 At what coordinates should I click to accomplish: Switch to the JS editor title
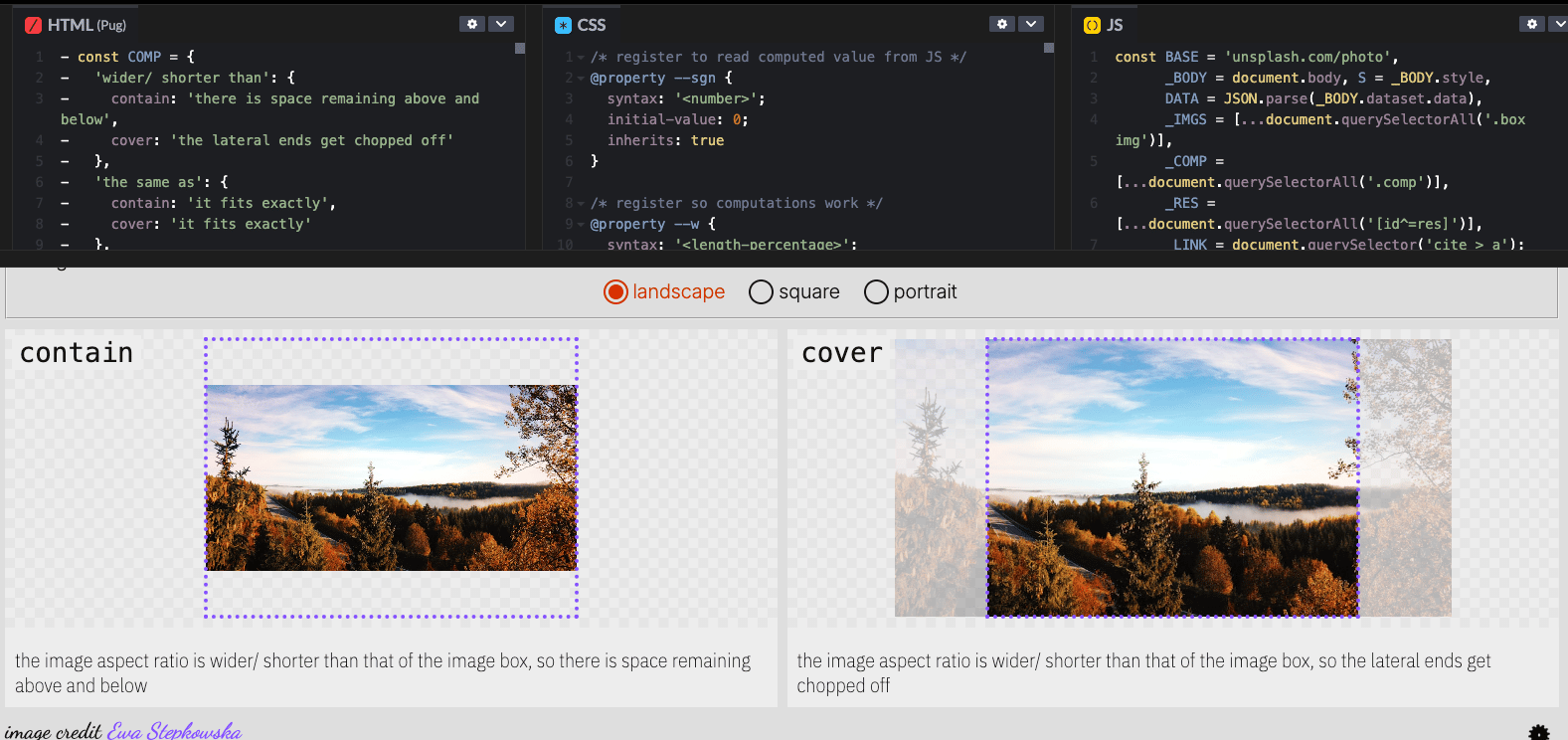(1115, 26)
